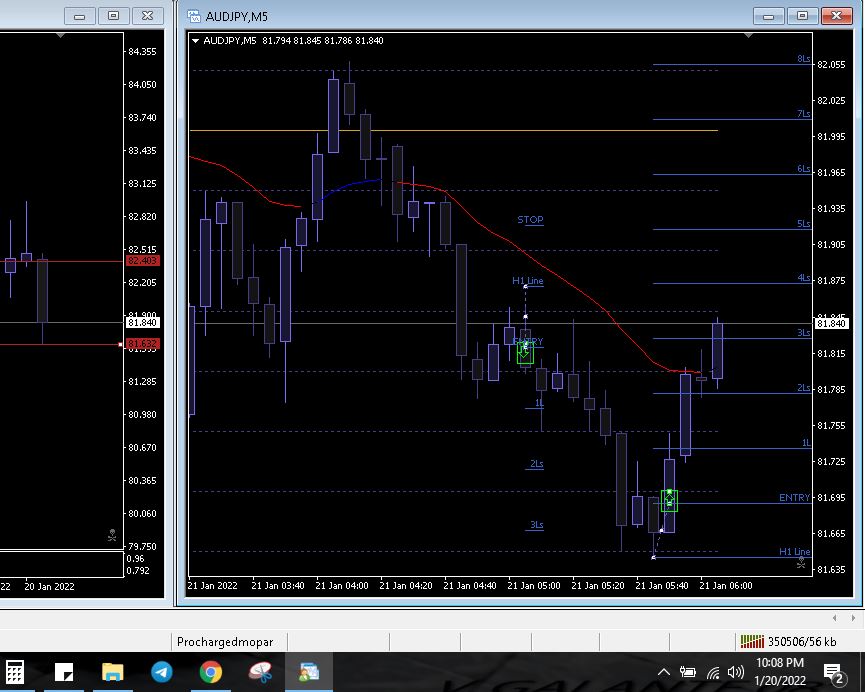Open Snipping Tool from the taskbar
The width and height of the screenshot is (865, 692).
pos(260,672)
